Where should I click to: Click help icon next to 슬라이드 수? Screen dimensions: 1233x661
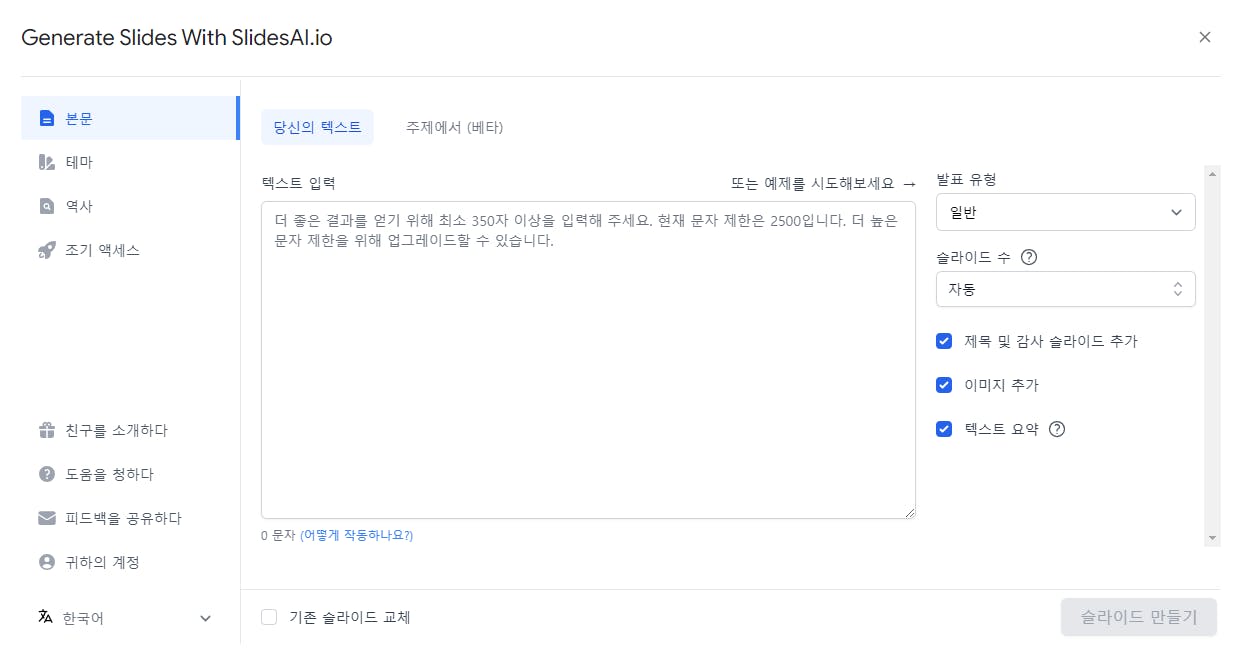(x=1029, y=257)
